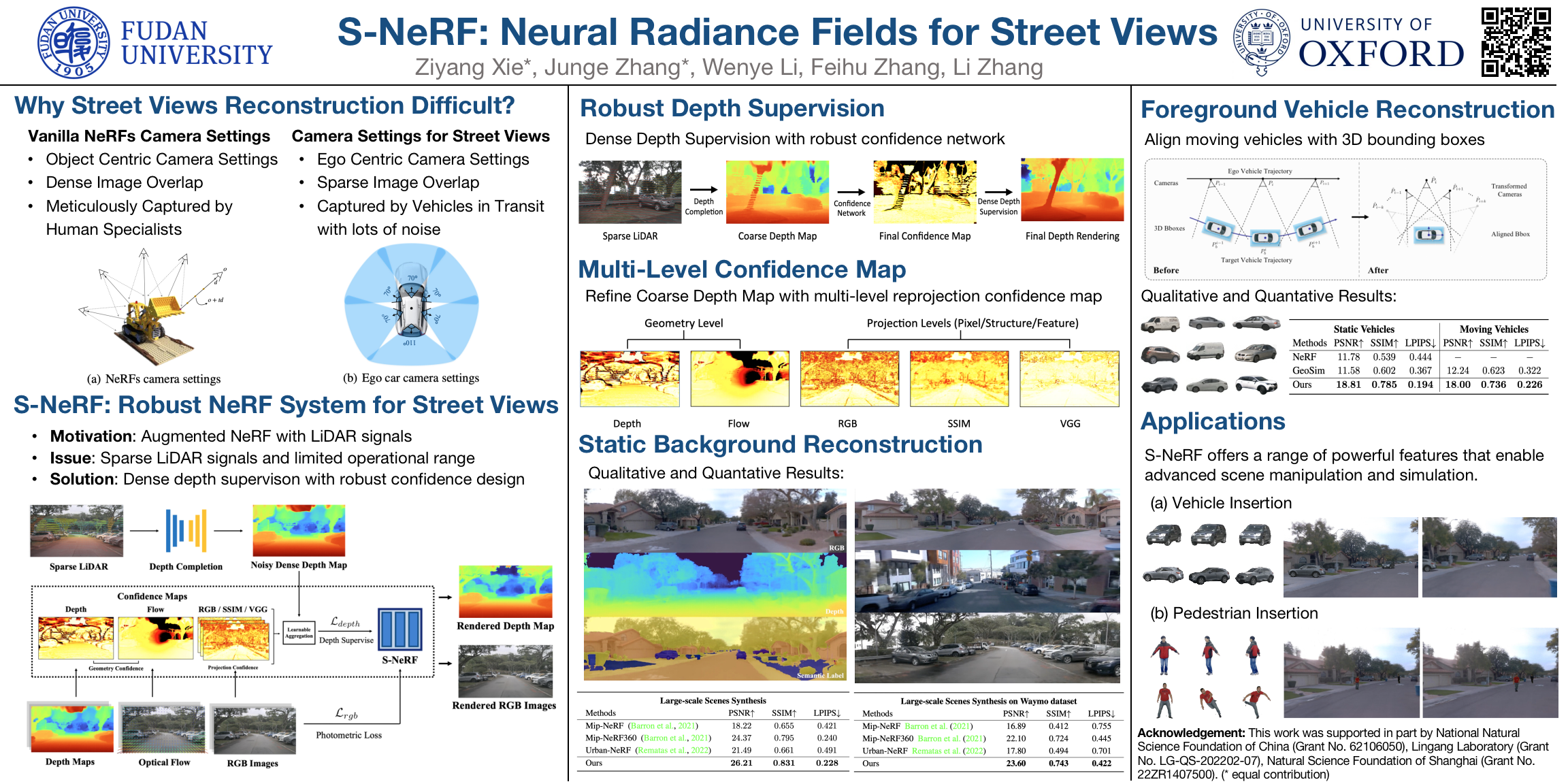Viewport: 1568px width, 784px height.
Task: Click the blue S-NeRF network block icon
Action: tap(399, 629)
